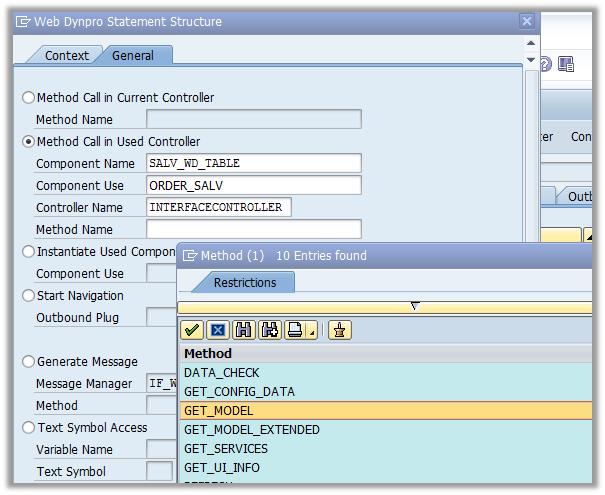Click Method popup title icon
The width and height of the screenshot is (605, 495).
click(x=190, y=255)
